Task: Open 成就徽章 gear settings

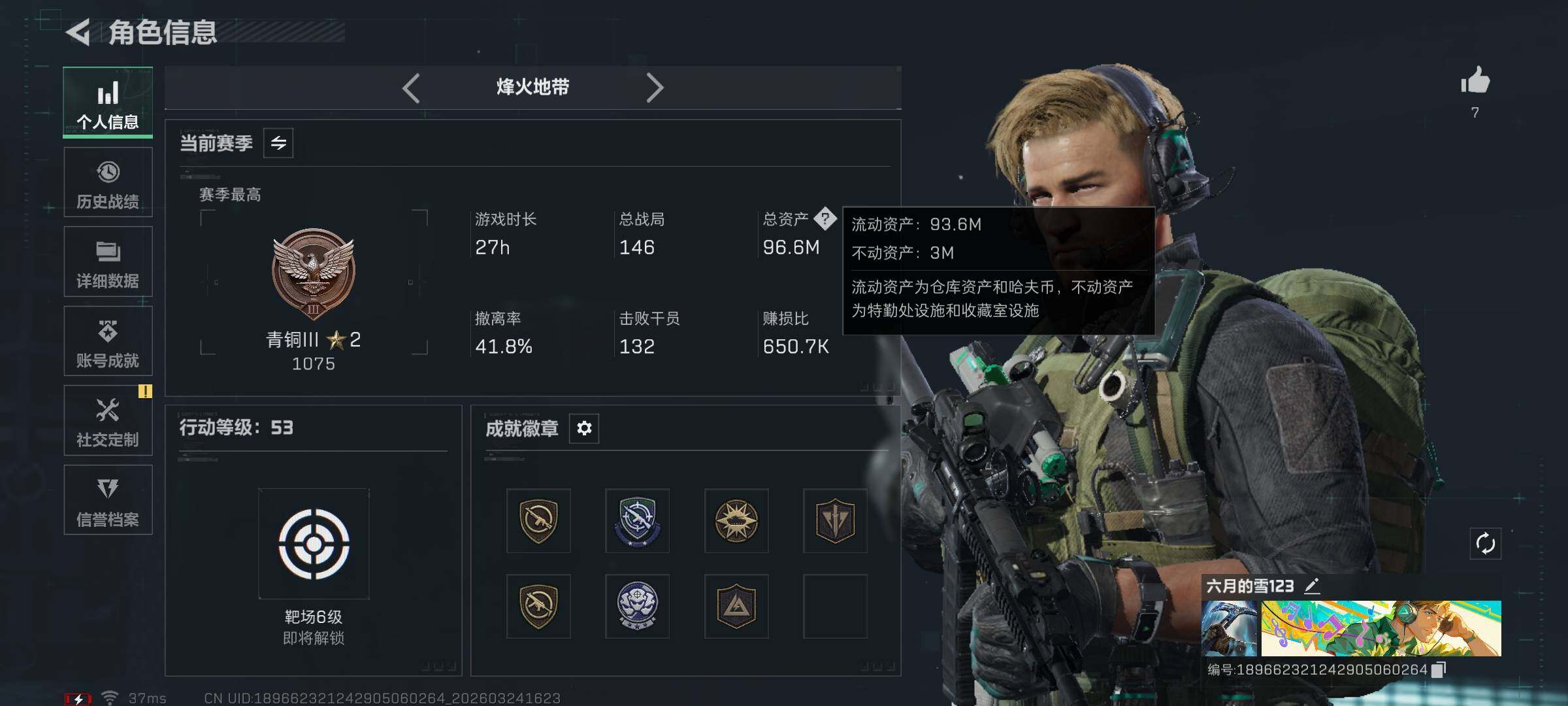Action: click(584, 428)
